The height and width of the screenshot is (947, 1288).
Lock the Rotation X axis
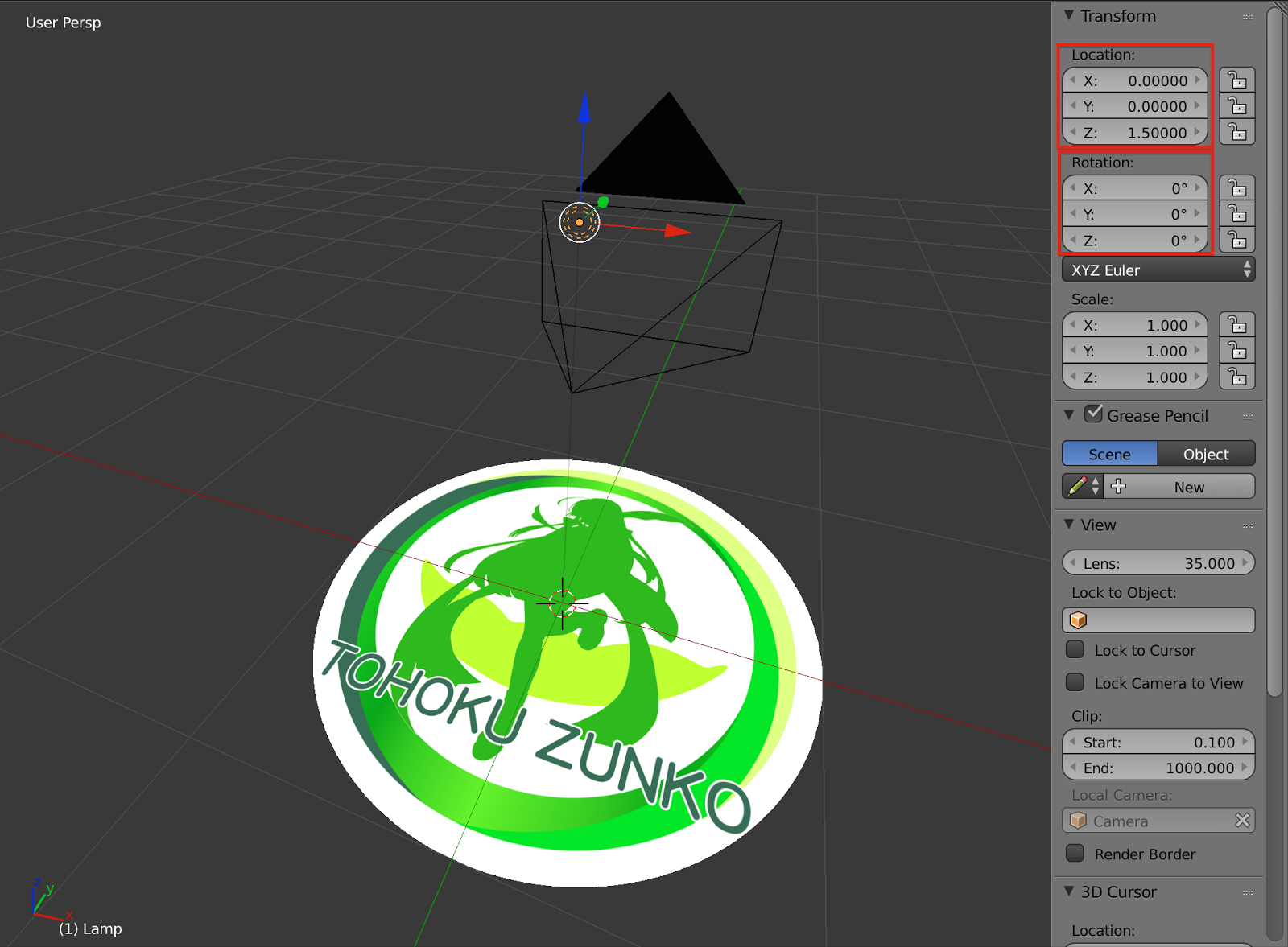(x=1237, y=188)
